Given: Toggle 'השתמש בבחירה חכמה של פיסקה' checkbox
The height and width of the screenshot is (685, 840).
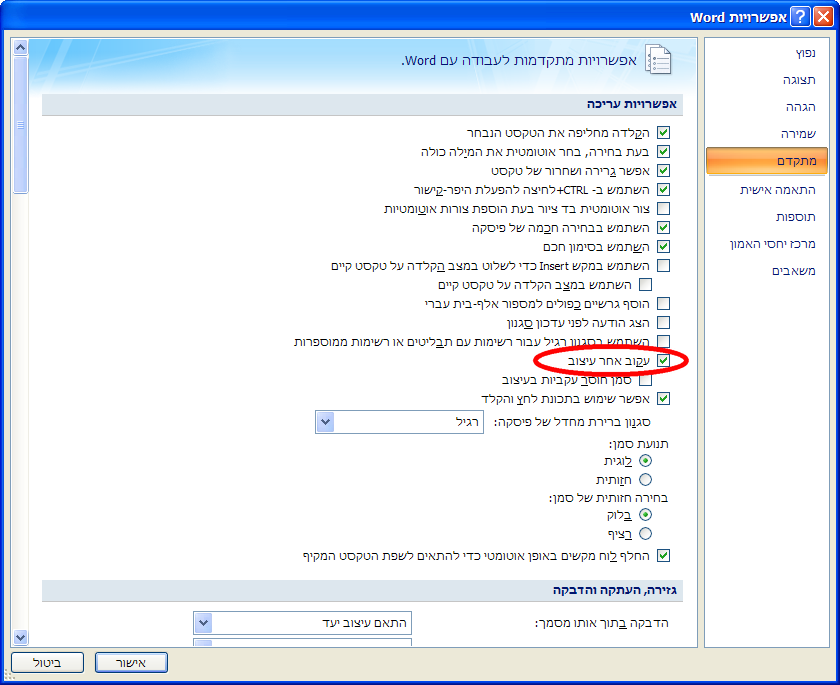Looking at the screenshot, I should point(663,228).
